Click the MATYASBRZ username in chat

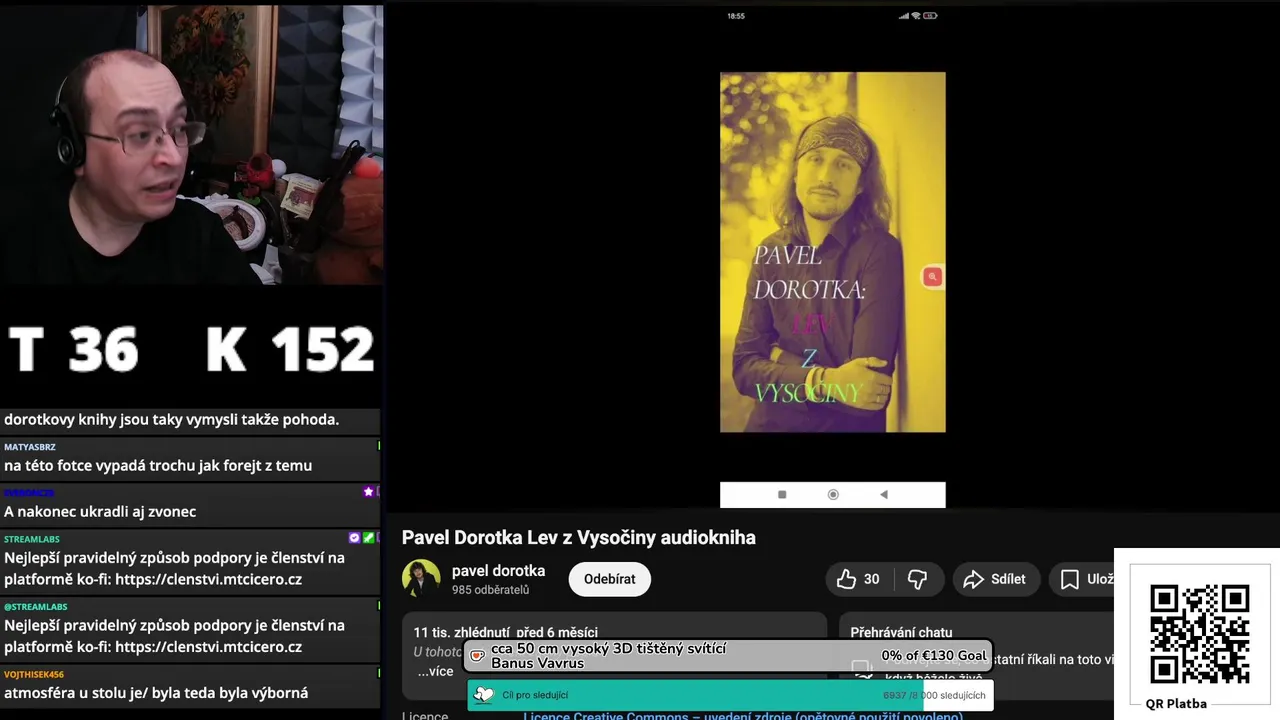tap(29, 447)
